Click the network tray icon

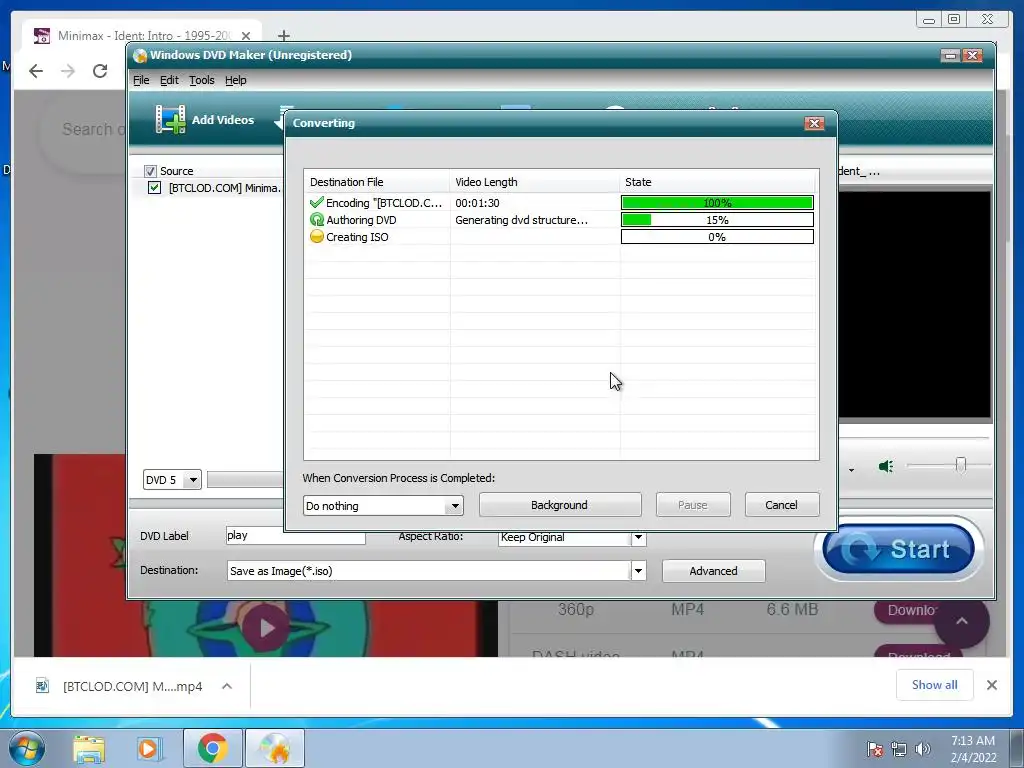pyautogui.click(x=899, y=749)
